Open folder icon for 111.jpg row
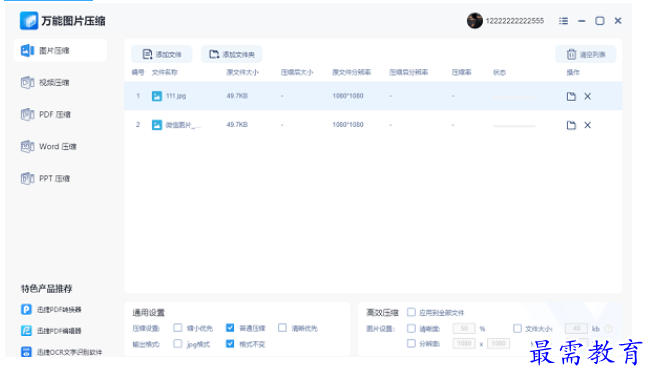This screenshot has width=651, height=384. [571, 96]
